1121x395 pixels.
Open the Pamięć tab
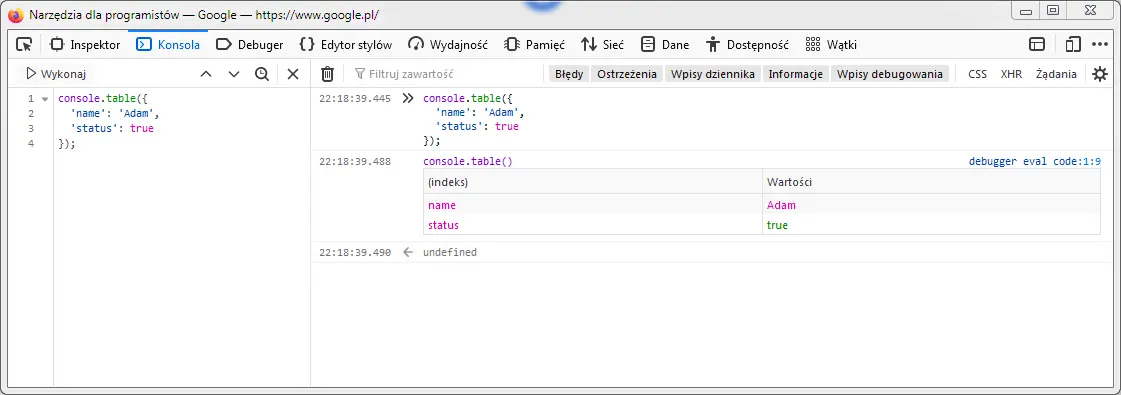[x=534, y=44]
